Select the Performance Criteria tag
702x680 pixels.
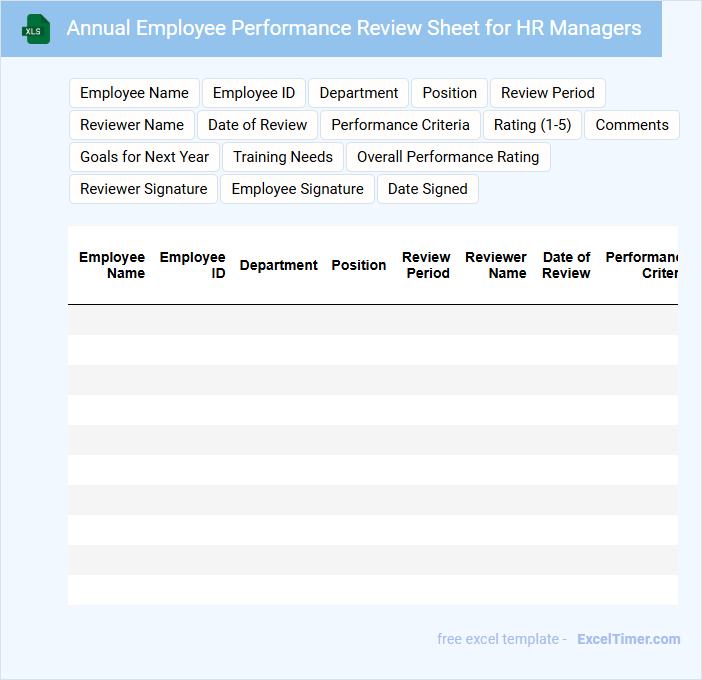[400, 125]
